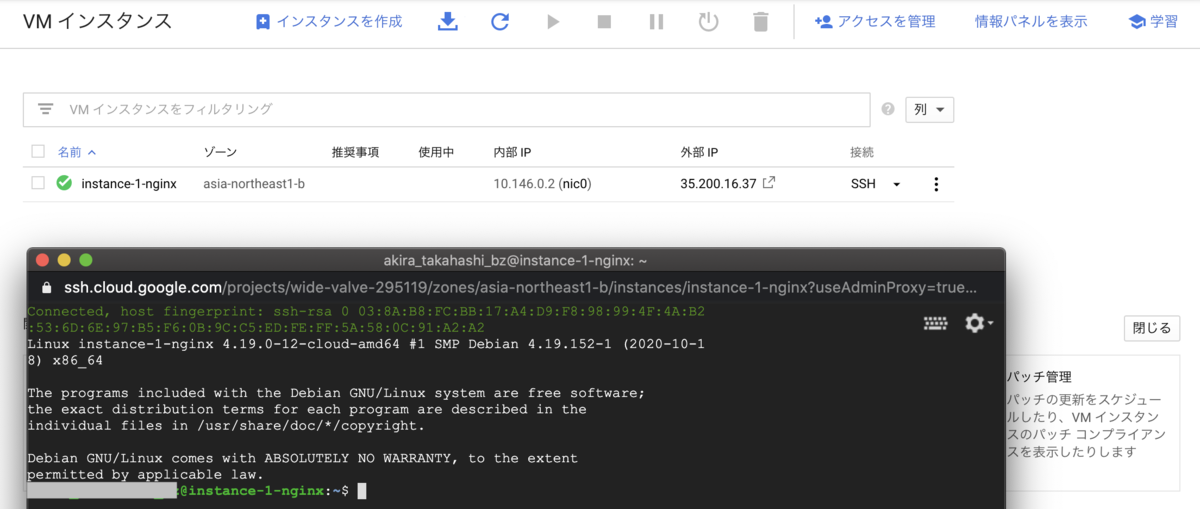Open the instance-1-nginx instance link

point(129,184)
